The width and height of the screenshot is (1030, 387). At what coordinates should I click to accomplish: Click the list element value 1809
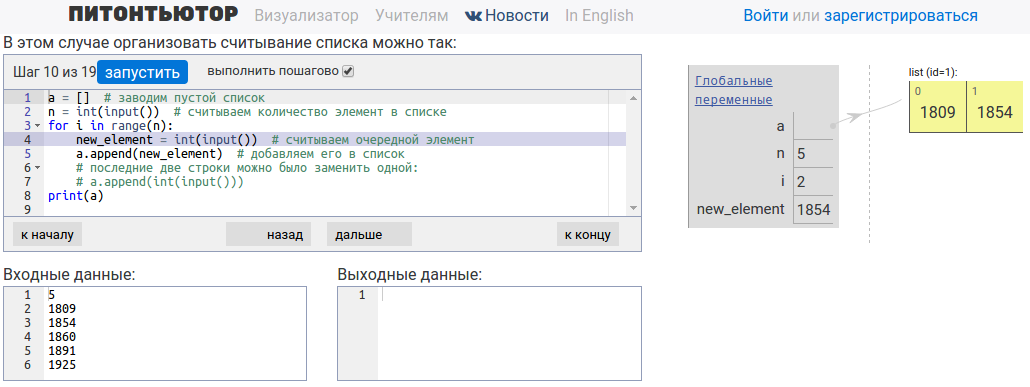[937, 112]
